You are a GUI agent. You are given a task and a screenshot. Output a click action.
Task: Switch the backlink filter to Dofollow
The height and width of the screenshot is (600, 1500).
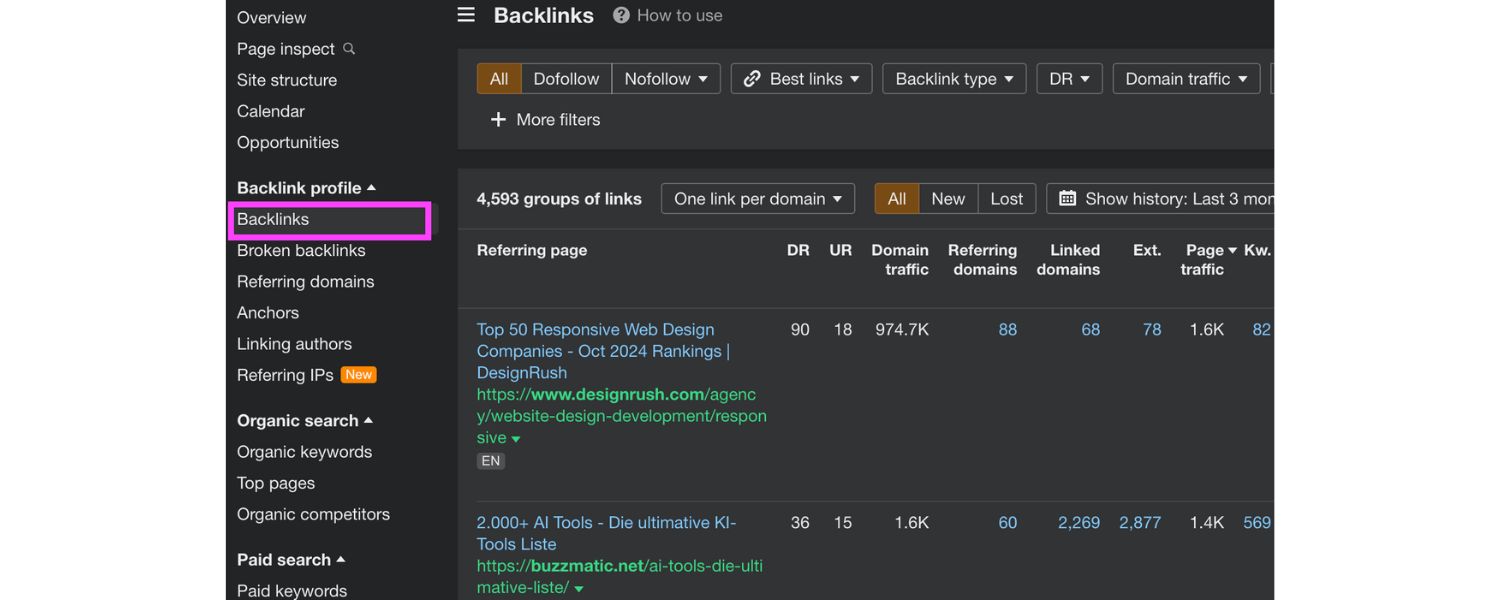click(566, 78)
